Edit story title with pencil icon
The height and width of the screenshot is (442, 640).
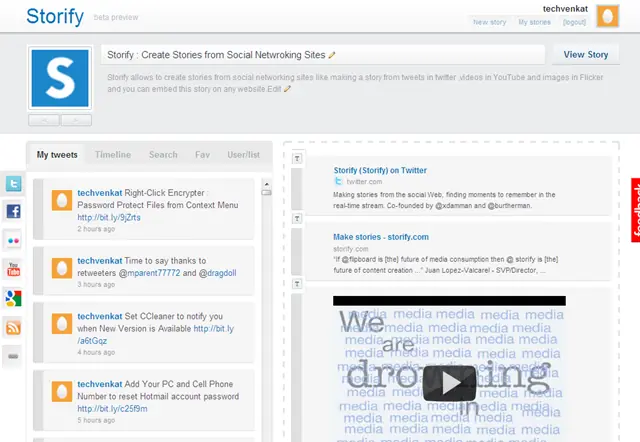332,55
